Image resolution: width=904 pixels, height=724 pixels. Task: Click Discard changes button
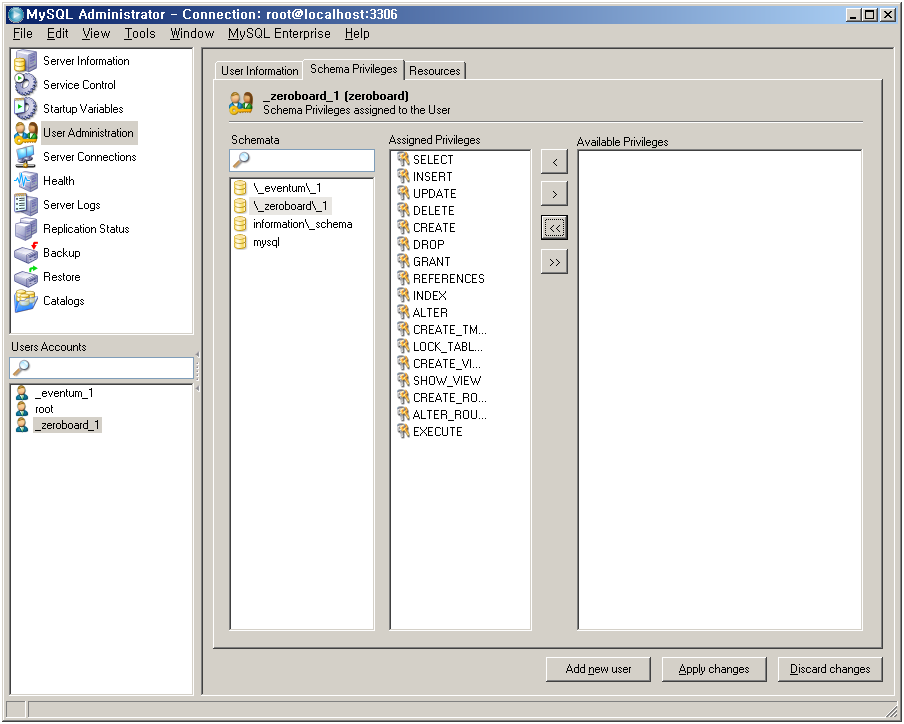pos(830,669)
